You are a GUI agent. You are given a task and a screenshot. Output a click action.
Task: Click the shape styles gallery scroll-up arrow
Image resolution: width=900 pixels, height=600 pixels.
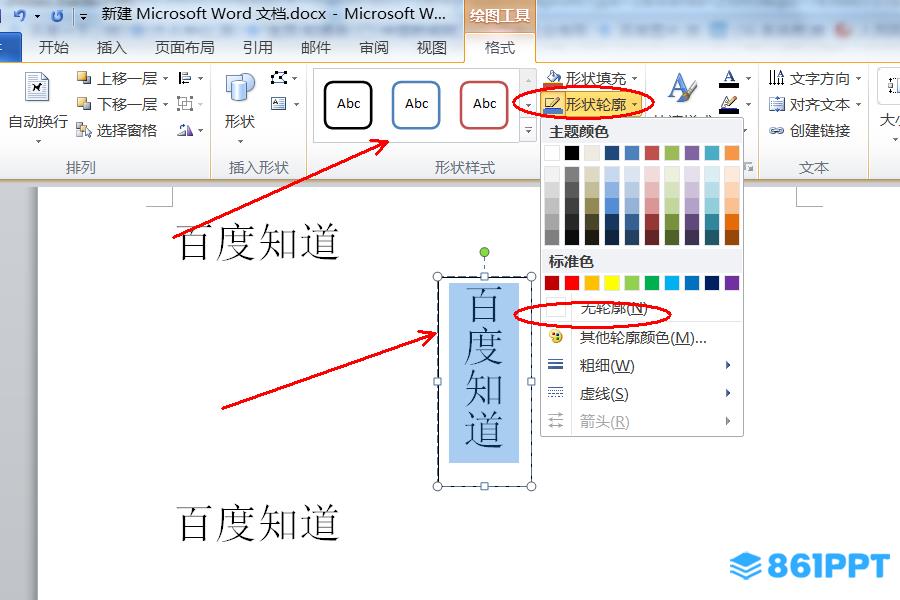pyautogui.click(x=528, y=79)
